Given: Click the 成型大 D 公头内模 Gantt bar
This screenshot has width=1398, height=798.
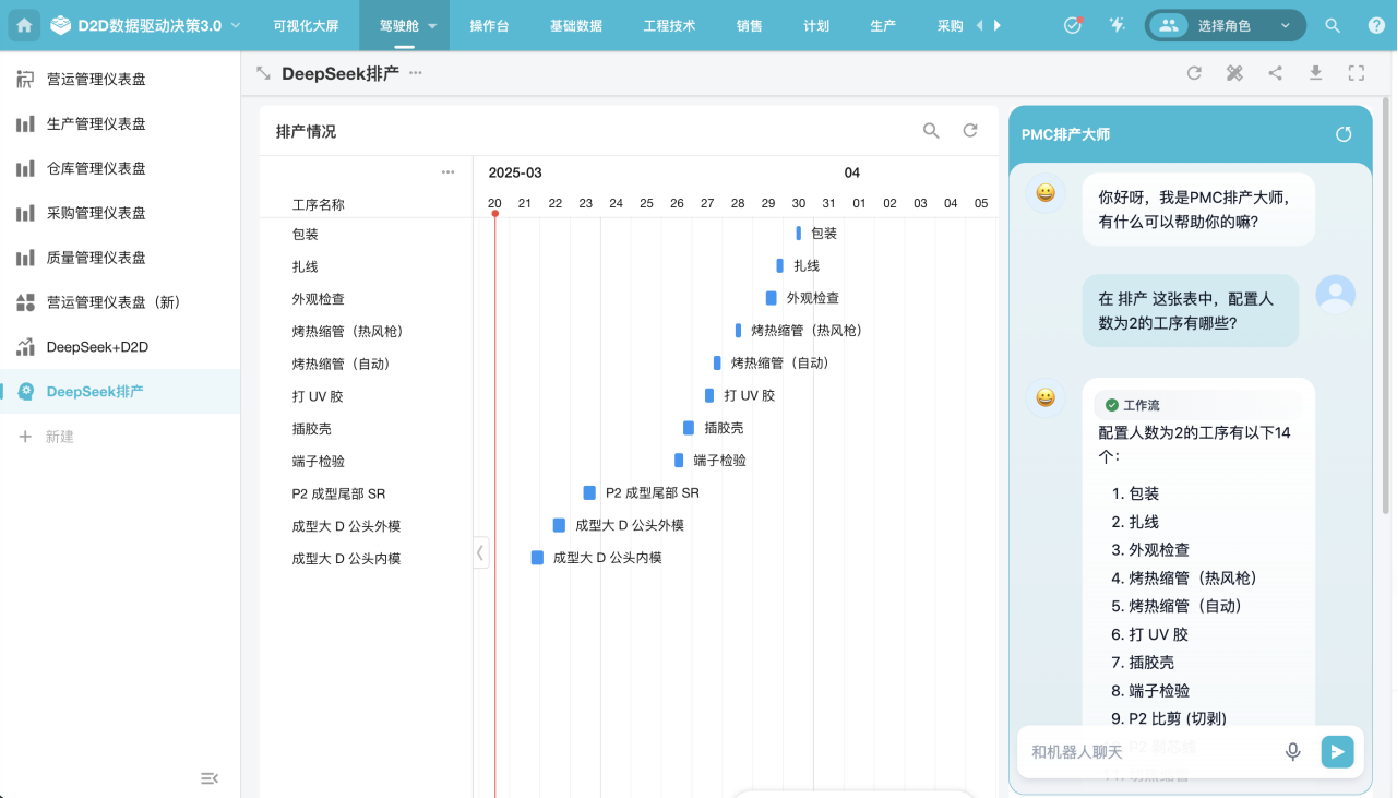Looking at the screenshot, I should pyautogui.click(x=537, y=557).
